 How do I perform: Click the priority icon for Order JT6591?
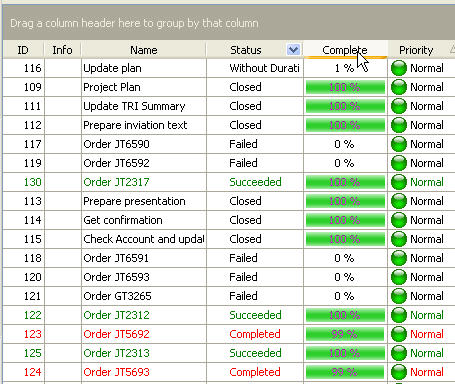[399, 258]
